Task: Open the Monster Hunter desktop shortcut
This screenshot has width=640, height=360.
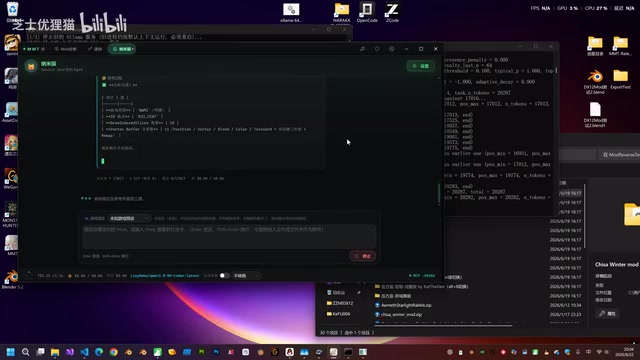Action: (x=11, y=214)
